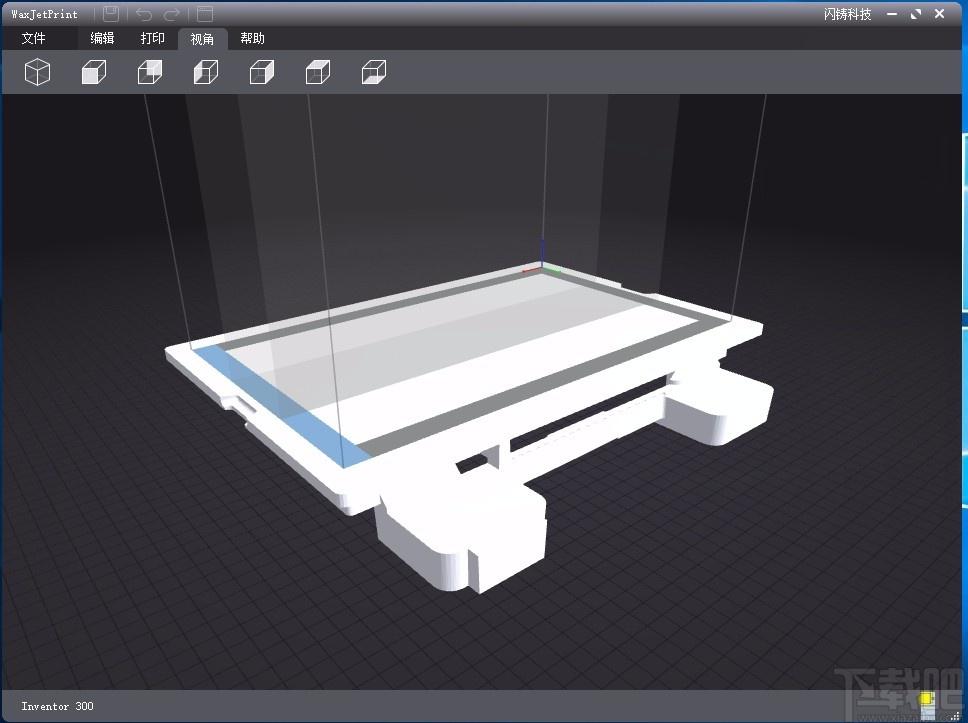Image resolution: width=968 pixels, height=723 pixels.
Task: Select the left face view cube icon
Action: pos(206,72)
